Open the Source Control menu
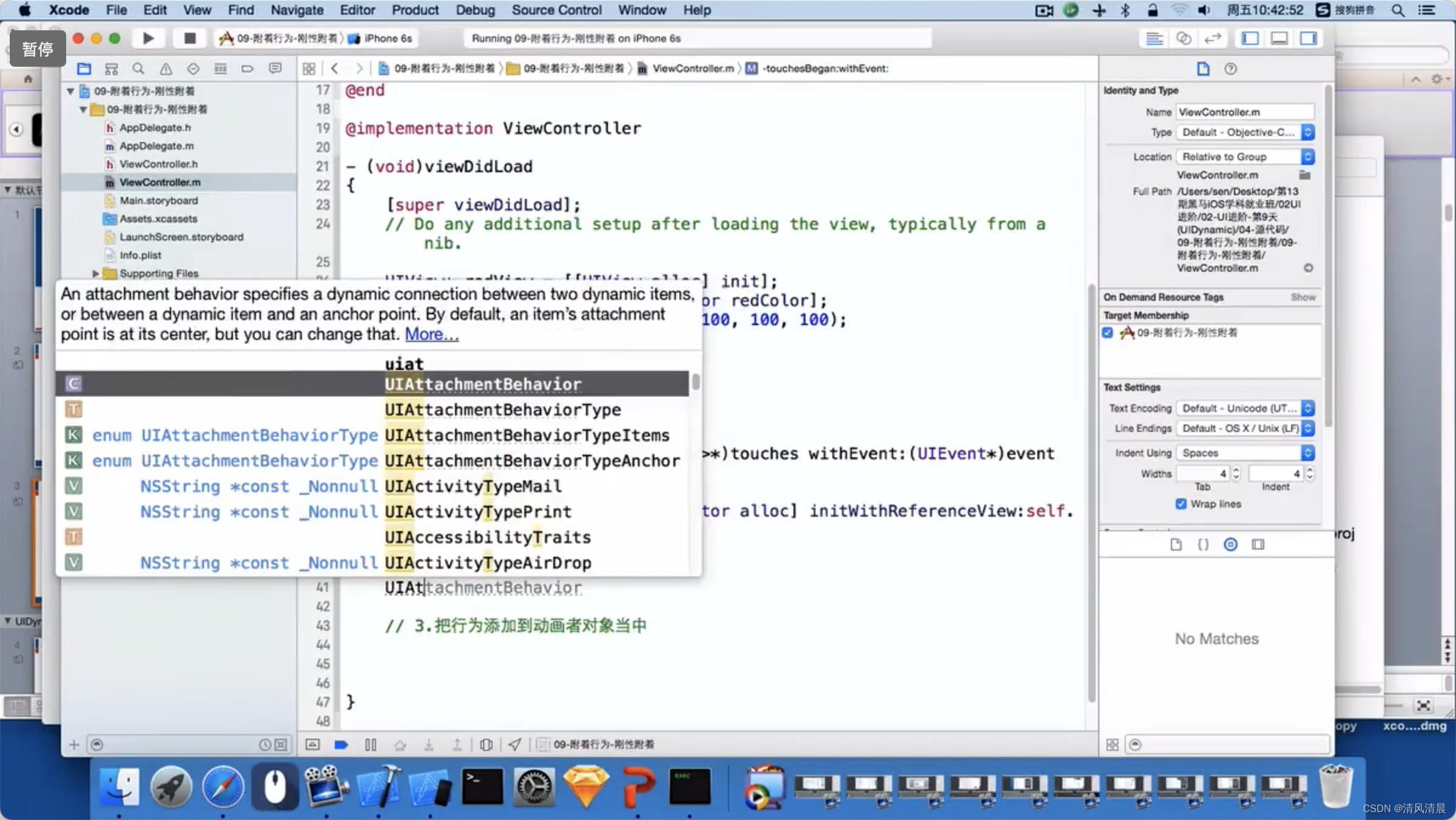This screenshot has height=820, width=1456. 556,10
